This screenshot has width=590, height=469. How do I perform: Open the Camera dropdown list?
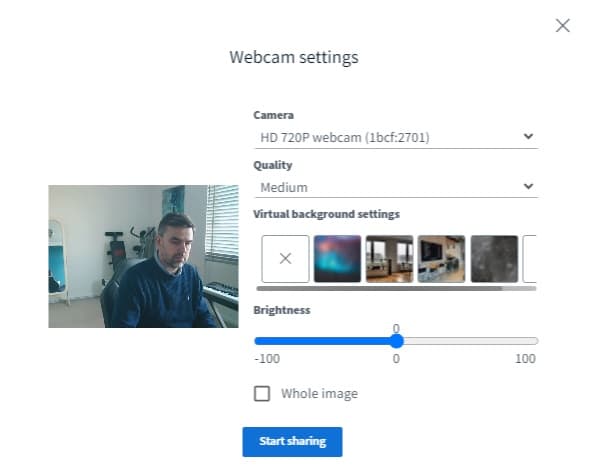pyautogui.click(x=396, y=137)
